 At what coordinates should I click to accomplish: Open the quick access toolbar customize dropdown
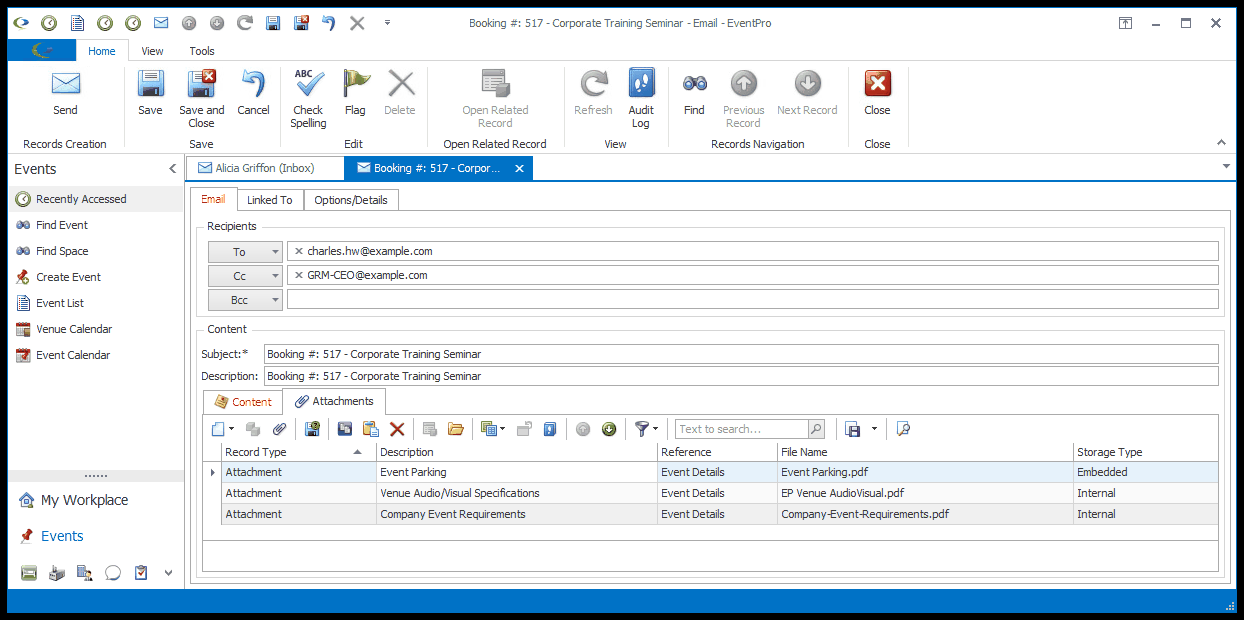(x=387, y=22)
